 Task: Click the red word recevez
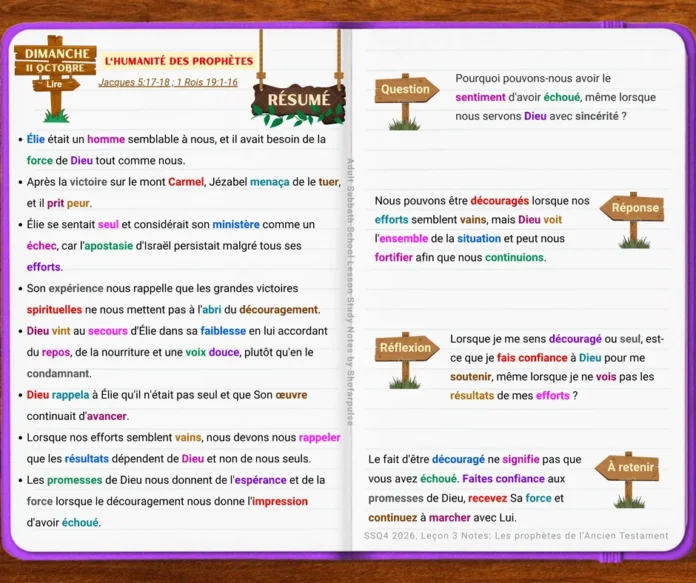point(487,498)
